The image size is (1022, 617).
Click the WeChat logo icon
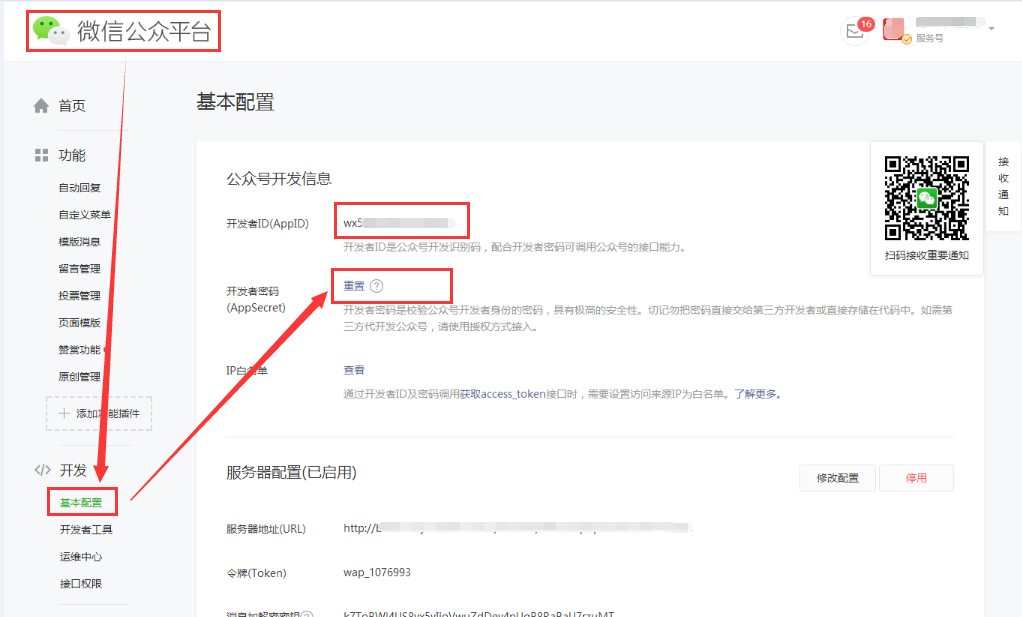coord(51,31)
